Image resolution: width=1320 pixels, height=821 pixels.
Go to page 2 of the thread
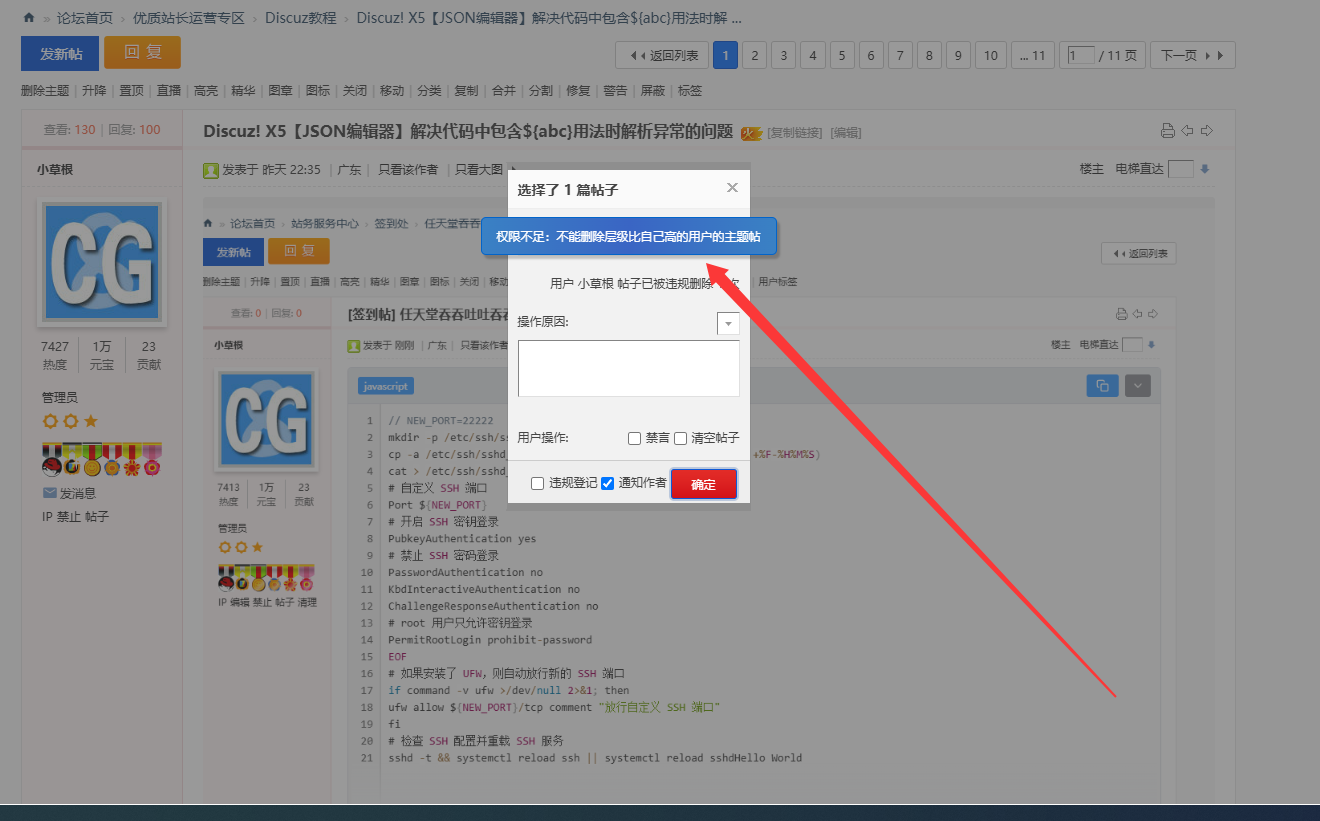click(755, 55)
